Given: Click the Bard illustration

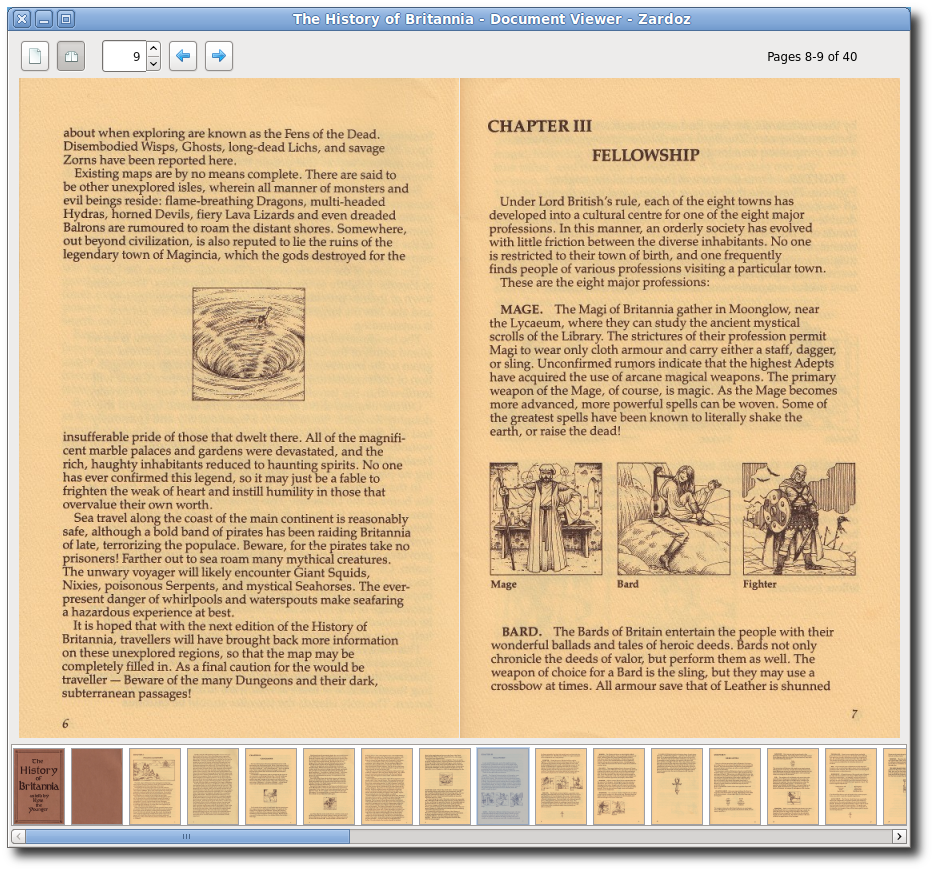Looking at the screenshot, I should pos(673,518).
